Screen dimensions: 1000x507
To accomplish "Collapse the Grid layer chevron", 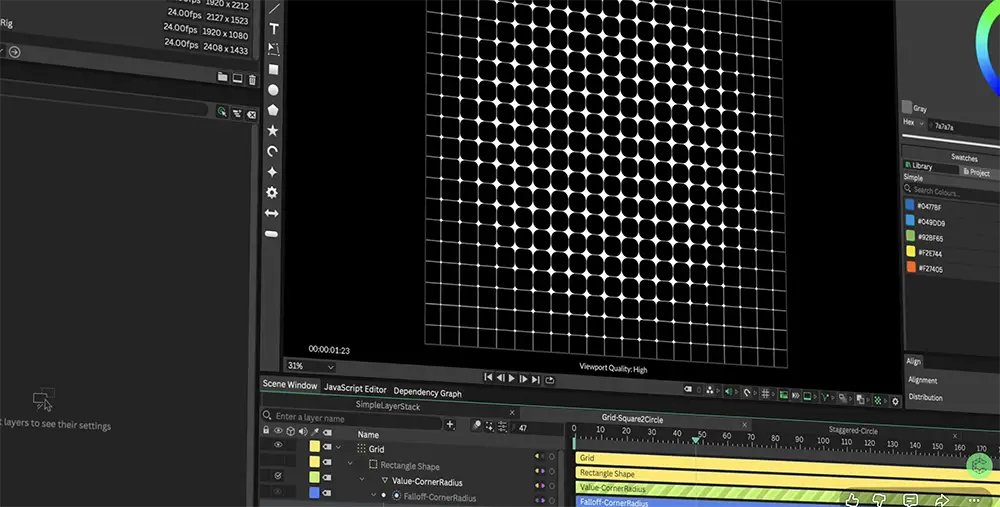I will (x=339, y=448).
